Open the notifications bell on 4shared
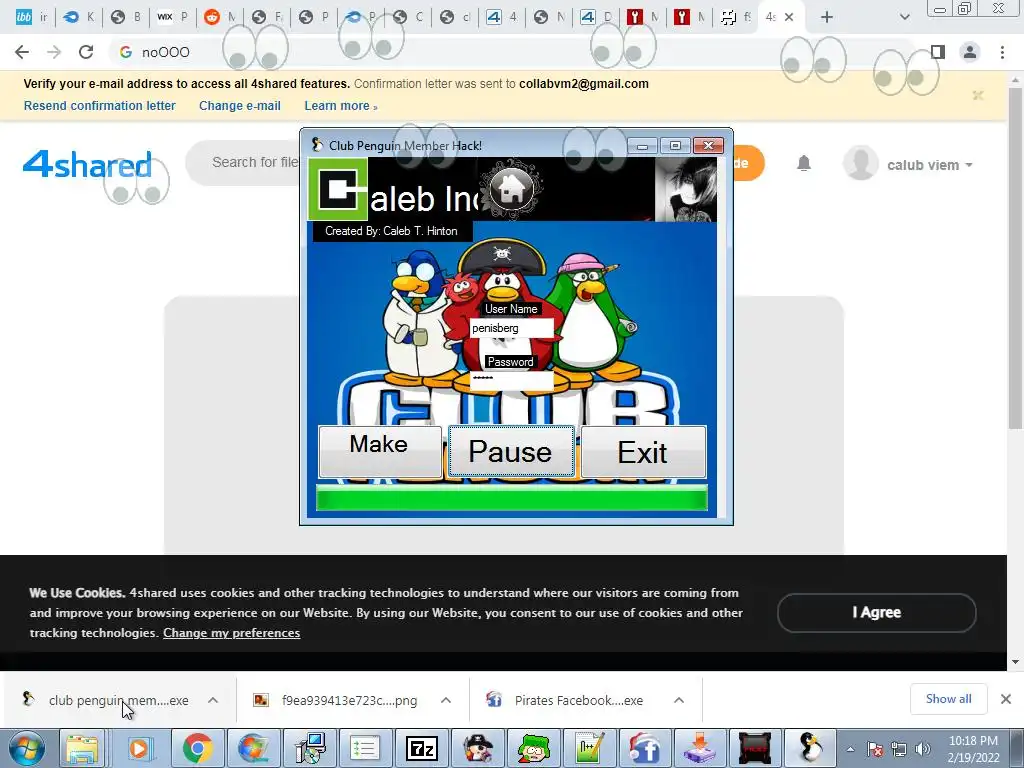 (804, 163)
